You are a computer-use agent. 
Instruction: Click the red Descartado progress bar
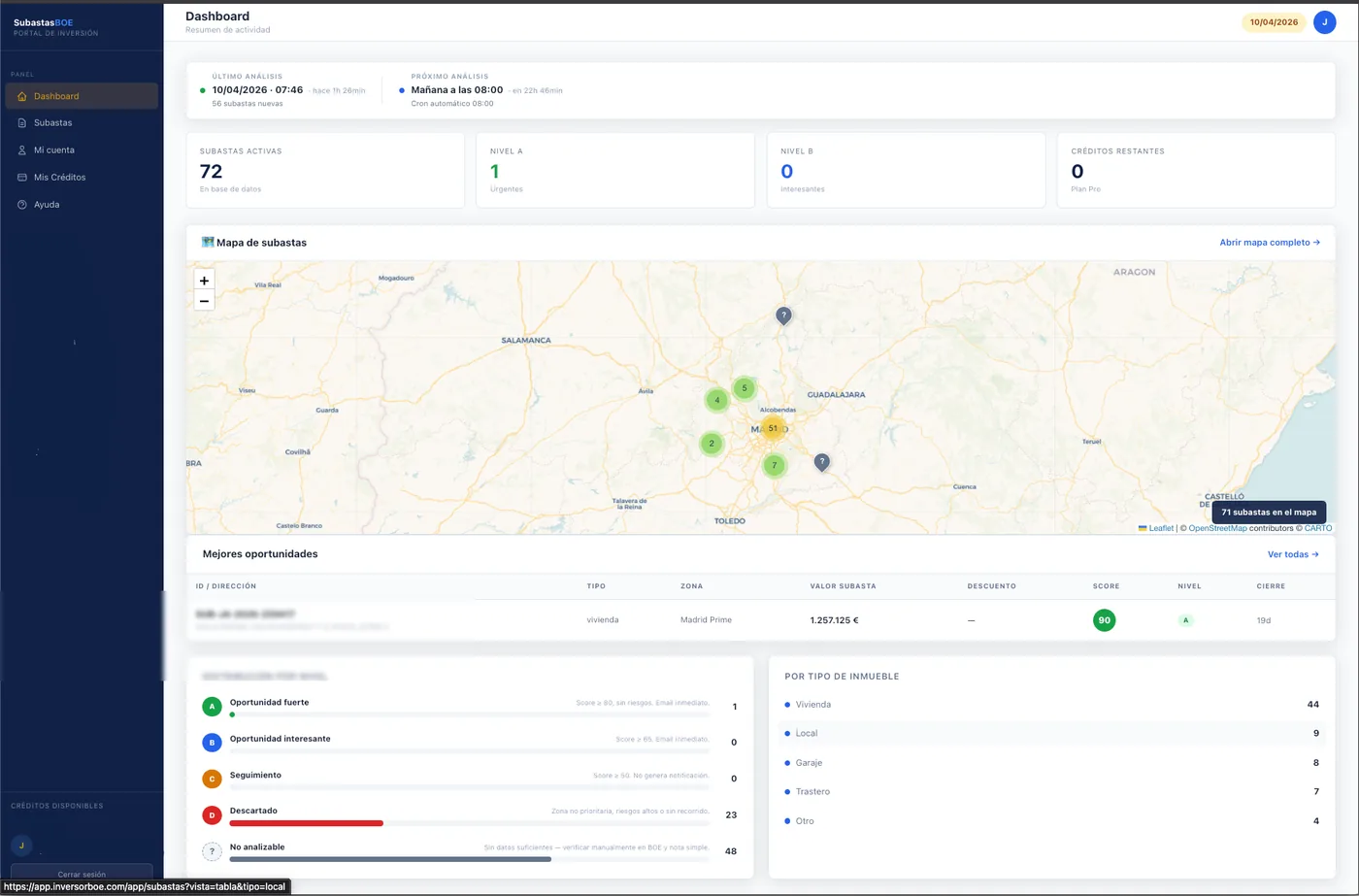coord(306,823)
